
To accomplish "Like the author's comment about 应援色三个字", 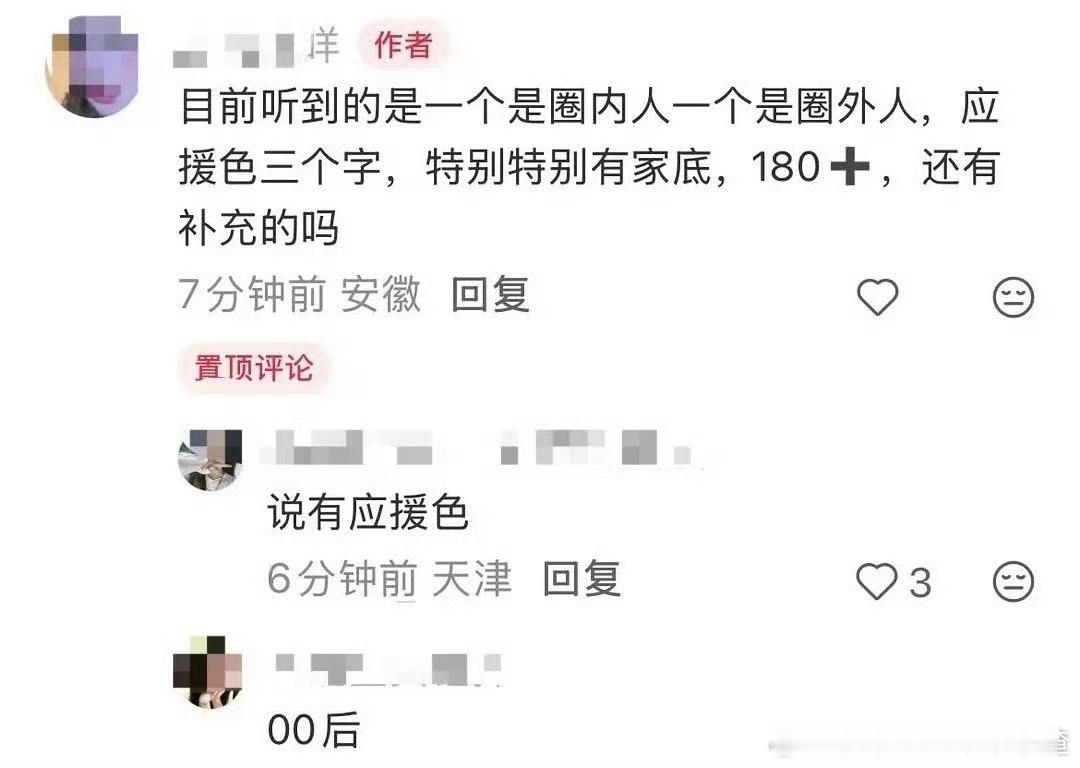I will pos(877,297).
